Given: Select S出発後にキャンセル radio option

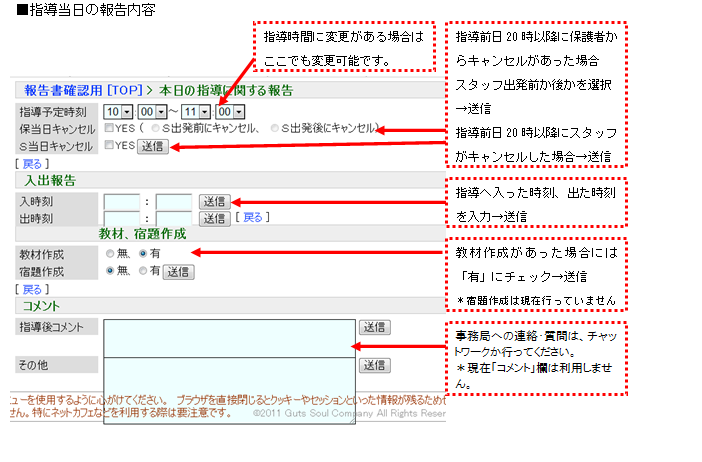Looking at the screenshot, I should coord(285,129).
